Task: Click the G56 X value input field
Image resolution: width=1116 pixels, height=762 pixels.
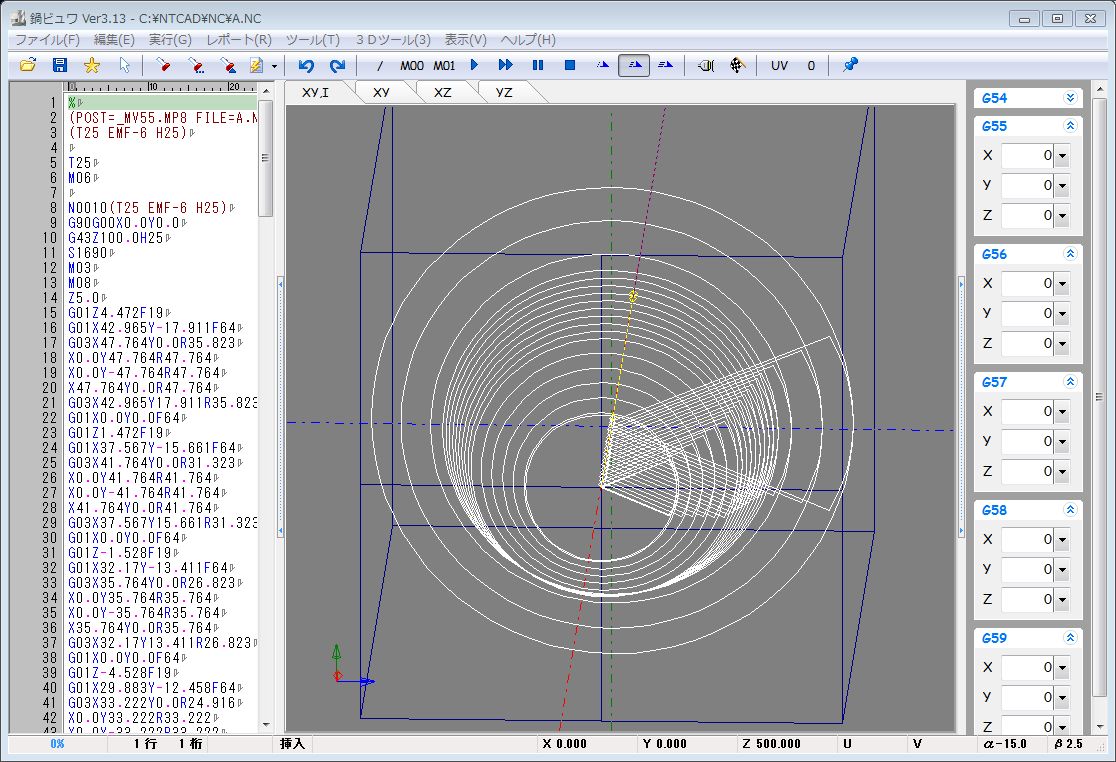Action: point(1028,284)
